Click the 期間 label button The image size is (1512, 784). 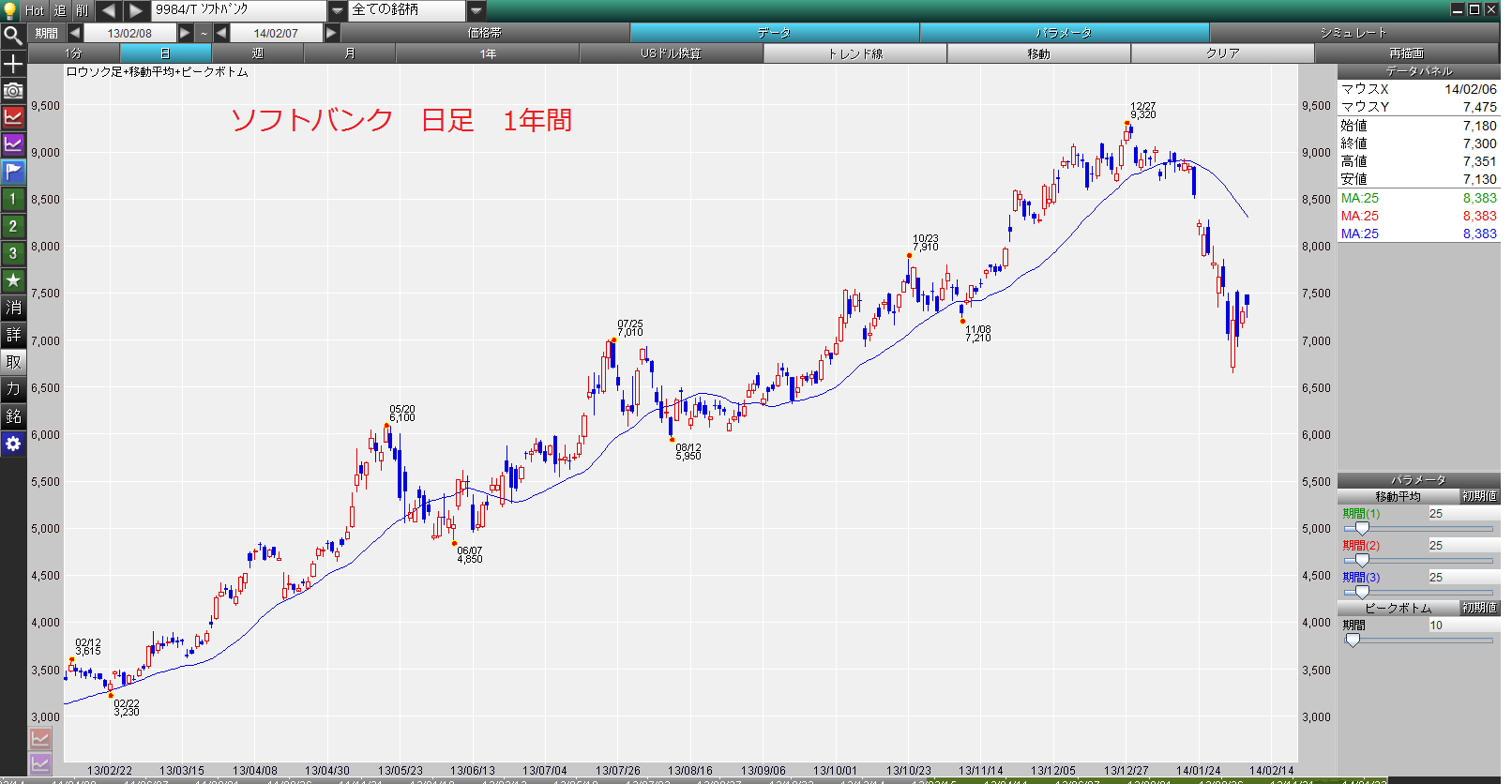point(47,33)
